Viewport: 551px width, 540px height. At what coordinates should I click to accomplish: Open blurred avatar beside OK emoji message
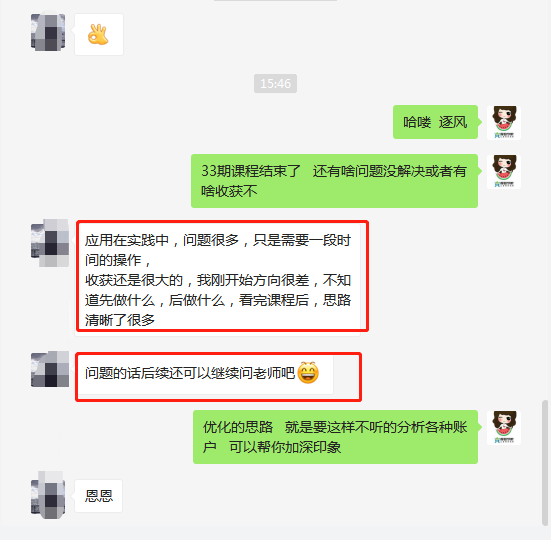click(x=48, y=32)
